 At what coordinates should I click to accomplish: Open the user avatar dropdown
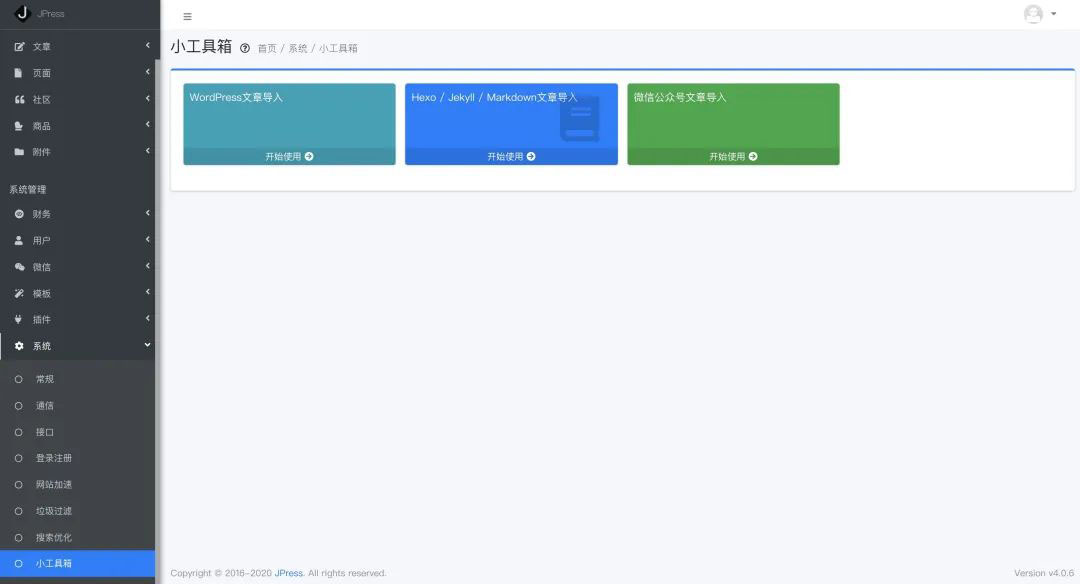pyautogui.click(x=1039, y=14)
